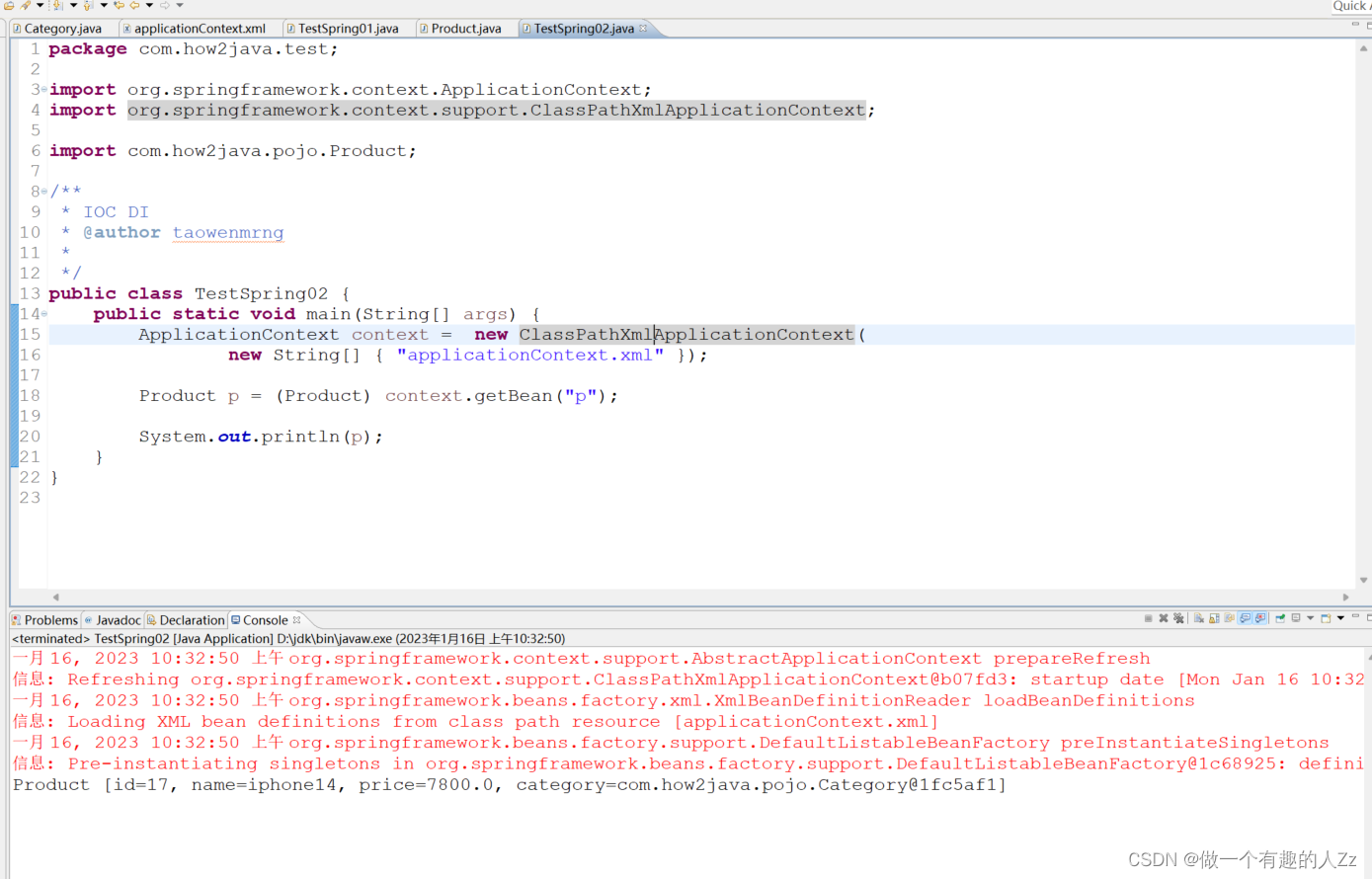1372x879 pixels.
Task: Open a new console view icon
Action: 1326,618
